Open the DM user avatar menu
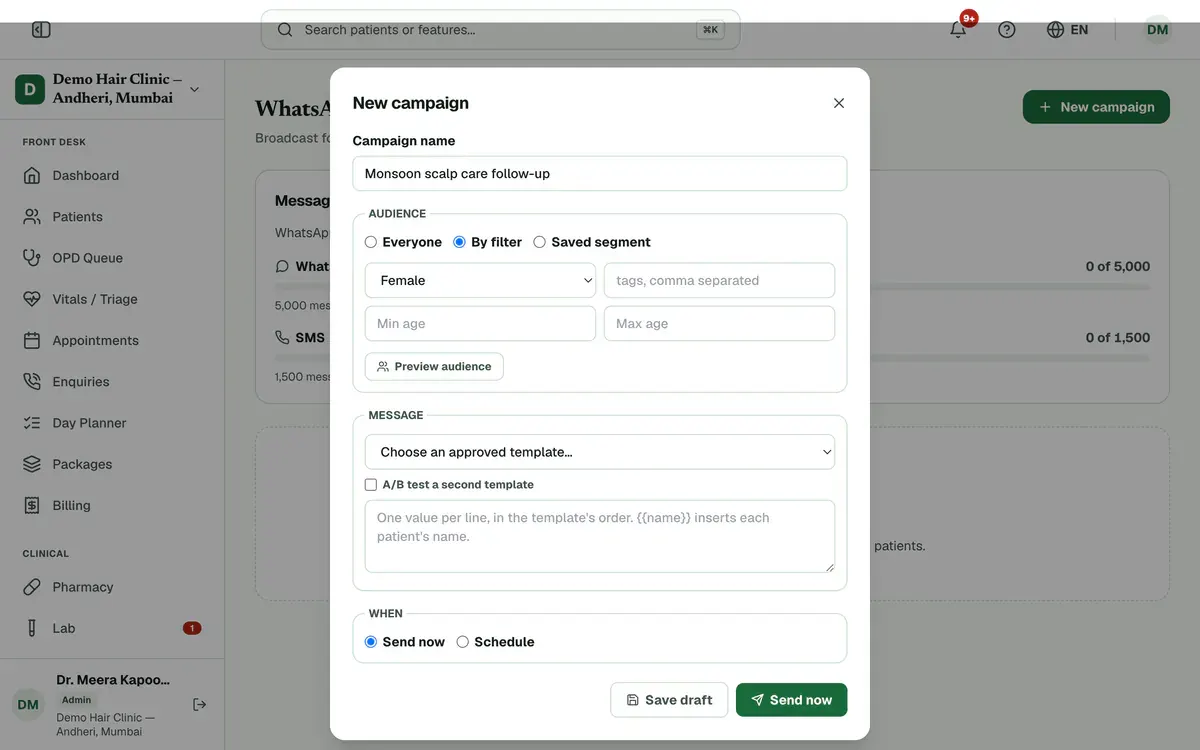This screenshot has height=750, width=1200. [1157, 30]
